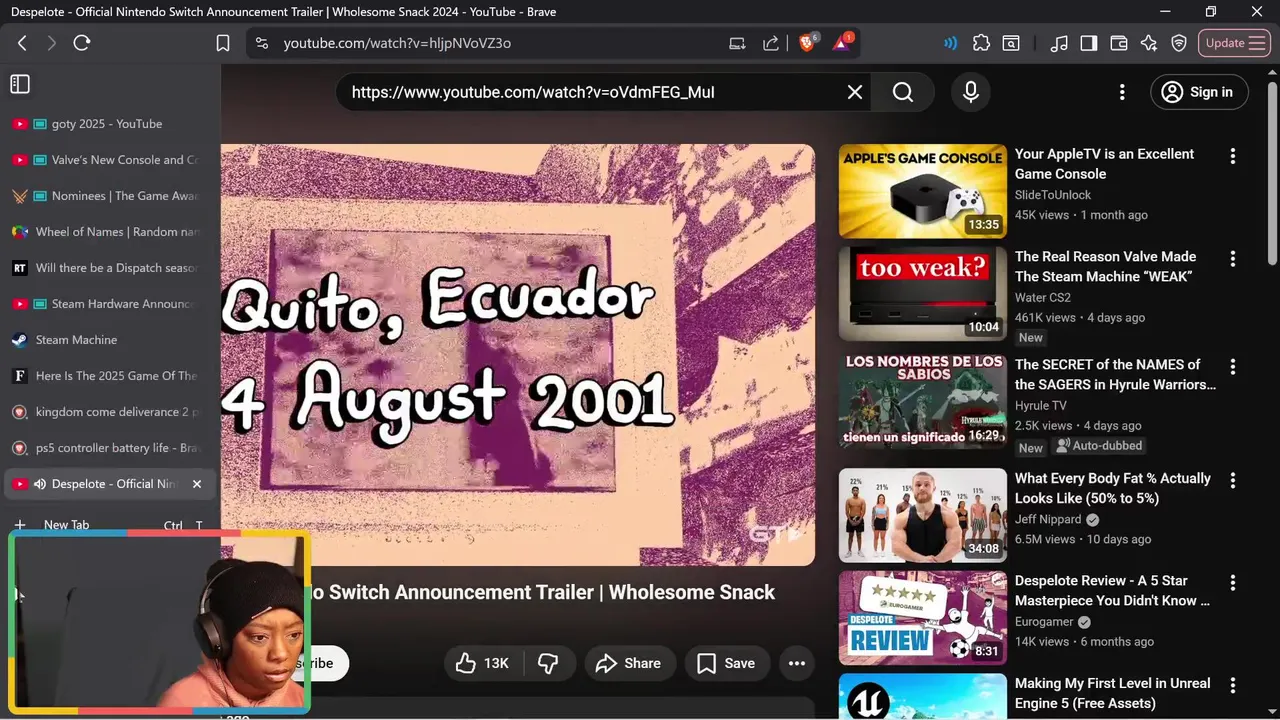
Task: Open more actions ellipsis under video
Action: [x=797, y=663]
